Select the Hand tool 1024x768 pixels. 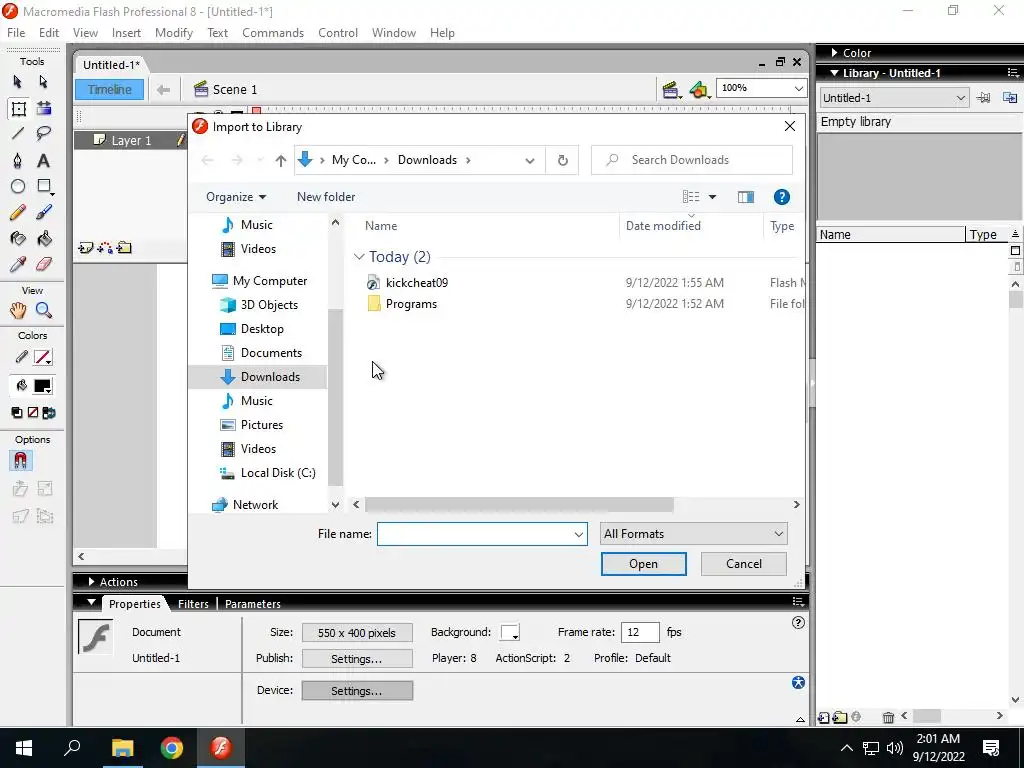[18, 310]
